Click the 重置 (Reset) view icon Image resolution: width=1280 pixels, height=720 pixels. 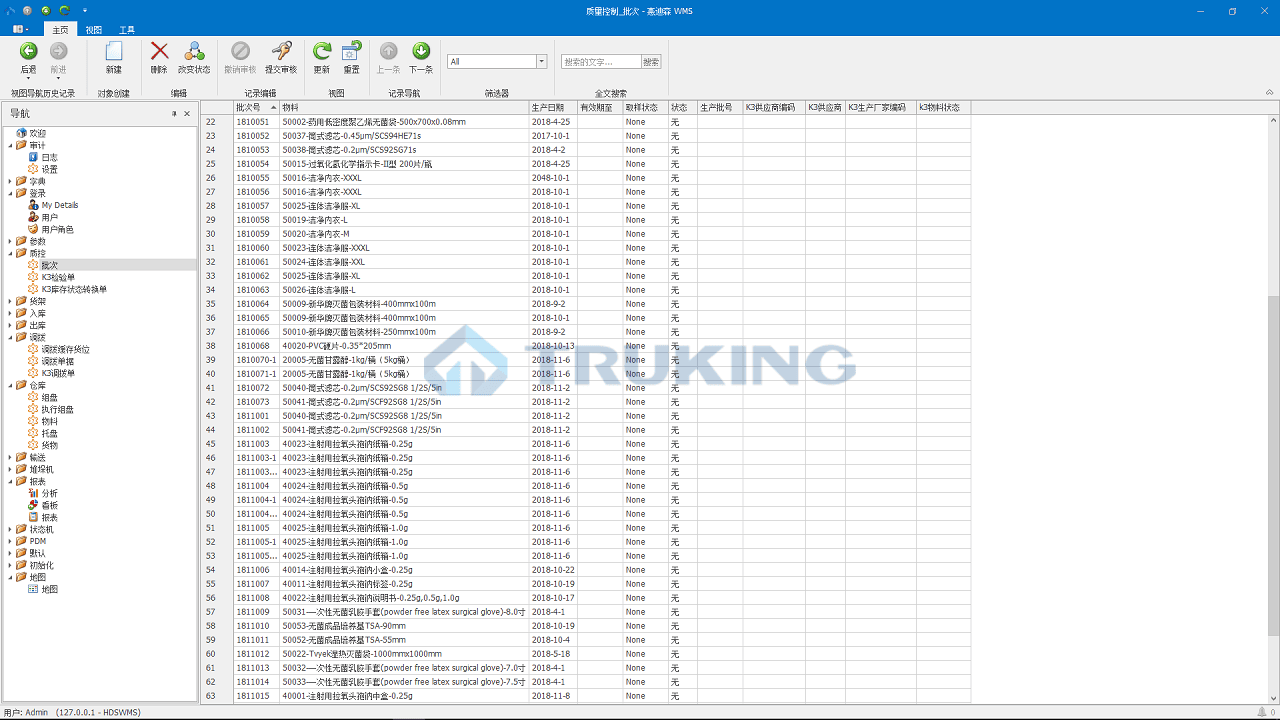coord(351,51)
